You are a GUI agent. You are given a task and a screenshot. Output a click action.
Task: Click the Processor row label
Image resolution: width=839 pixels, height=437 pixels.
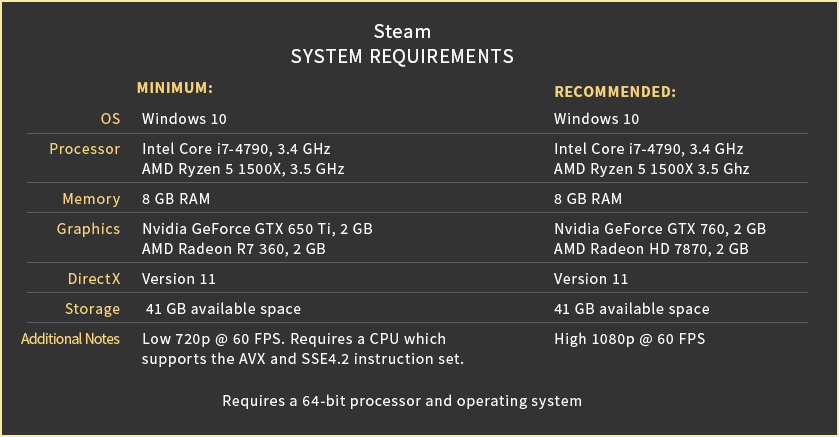coord(85,149)
